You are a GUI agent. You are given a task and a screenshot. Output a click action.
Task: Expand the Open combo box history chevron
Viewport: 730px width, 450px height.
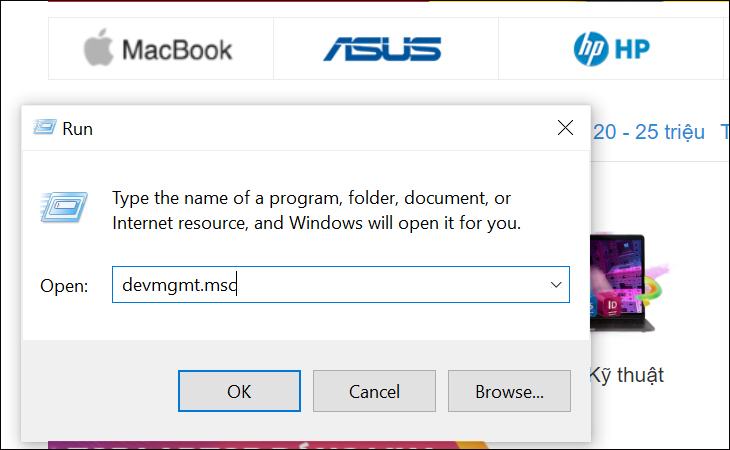pyautogui.click(x=556, y=284)
